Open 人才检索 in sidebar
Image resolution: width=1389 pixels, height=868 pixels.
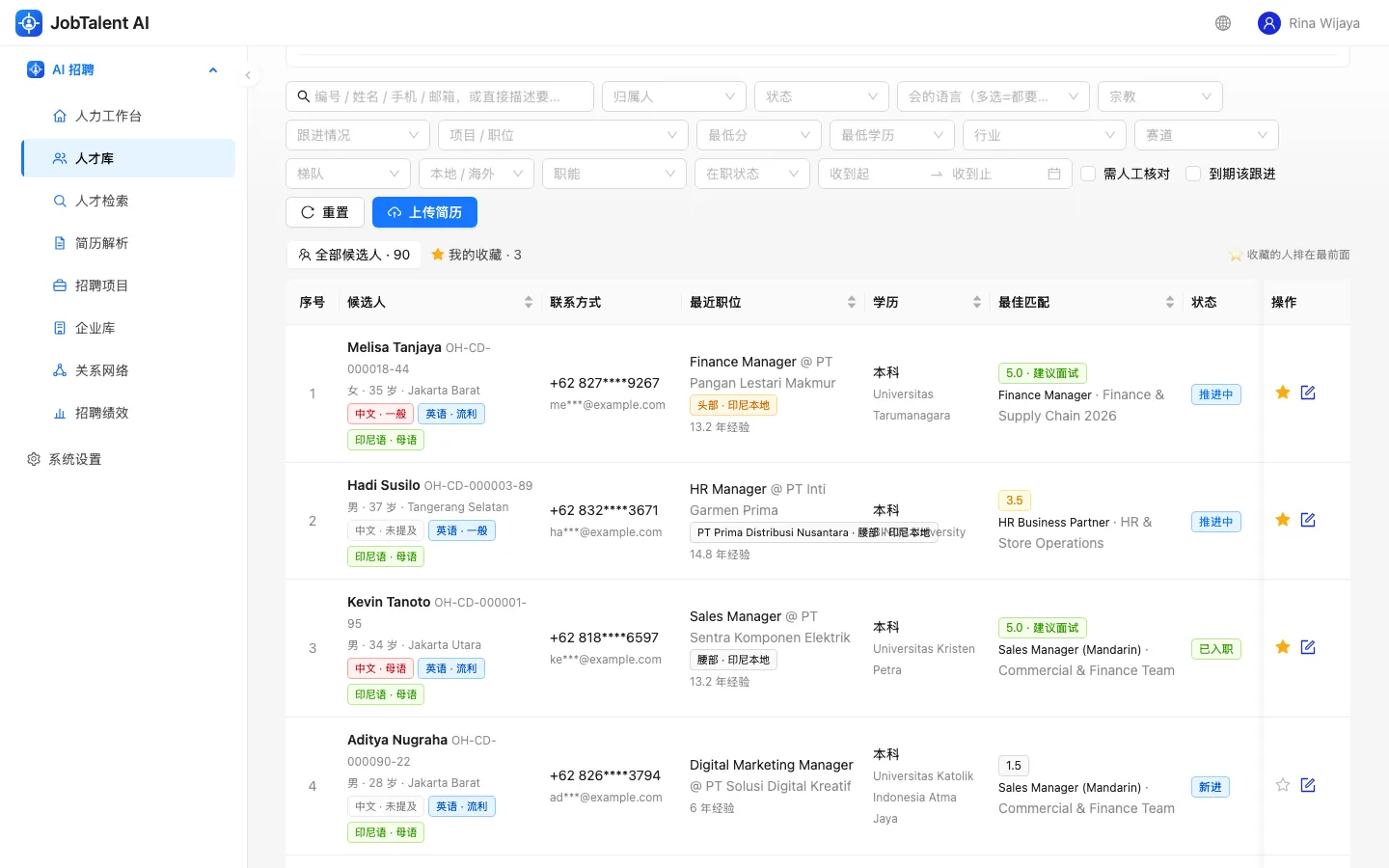pos(128,201)
